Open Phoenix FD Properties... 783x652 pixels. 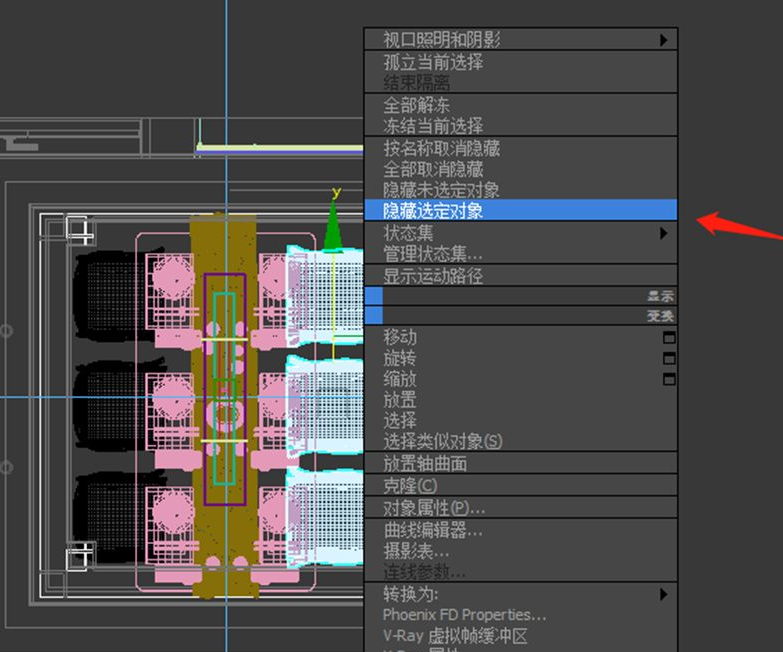click(x=521, y=615)
